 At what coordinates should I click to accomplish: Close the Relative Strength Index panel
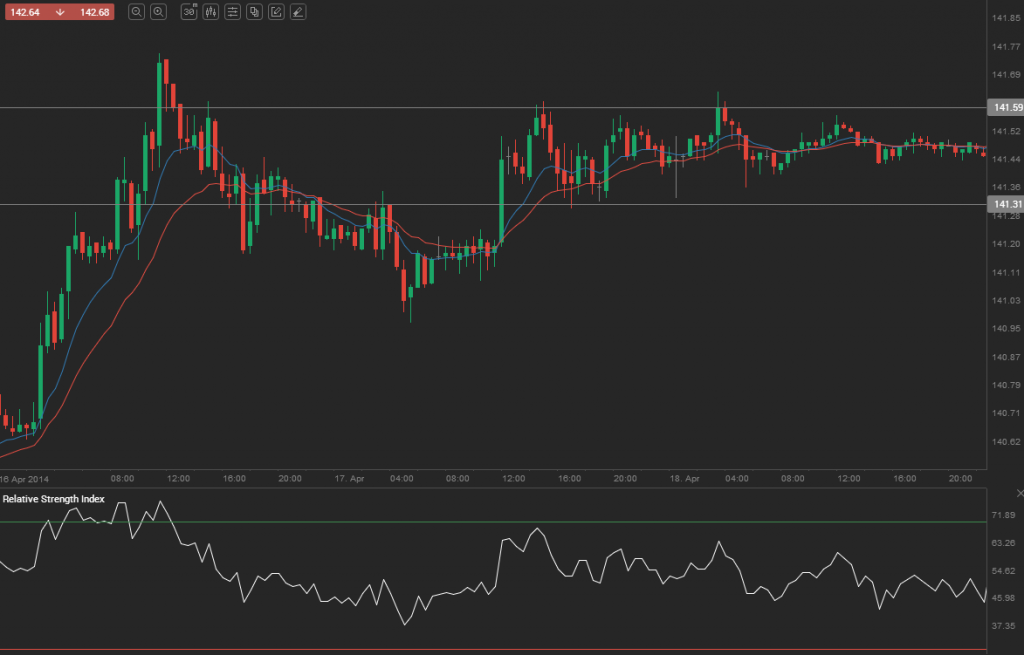pyautogui.click(x=1019, y=494)
